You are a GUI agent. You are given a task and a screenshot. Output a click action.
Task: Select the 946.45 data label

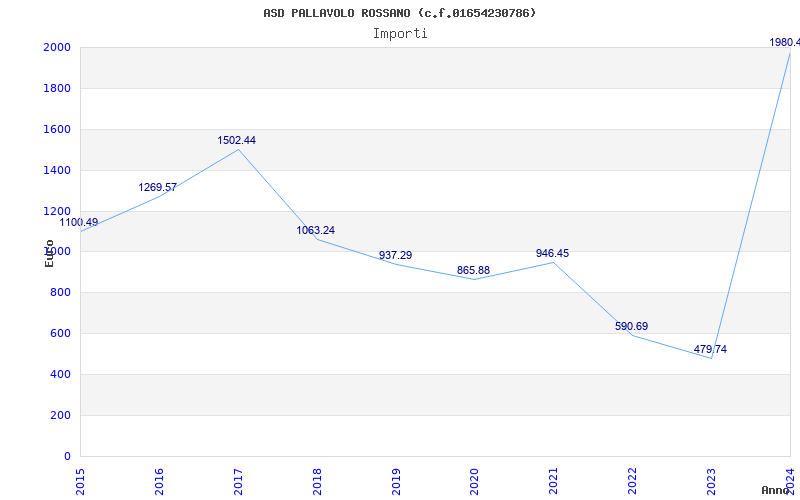point(552,254)
